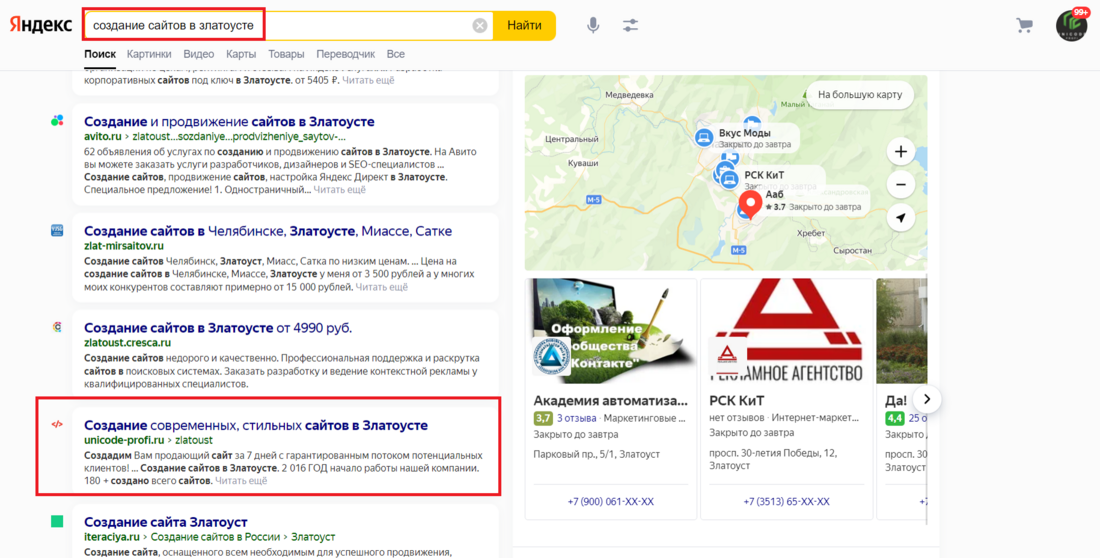The width and height of the screenshot is (1100, 558).
Task: Click the avito.ru favicon
Action: (57, 121)
